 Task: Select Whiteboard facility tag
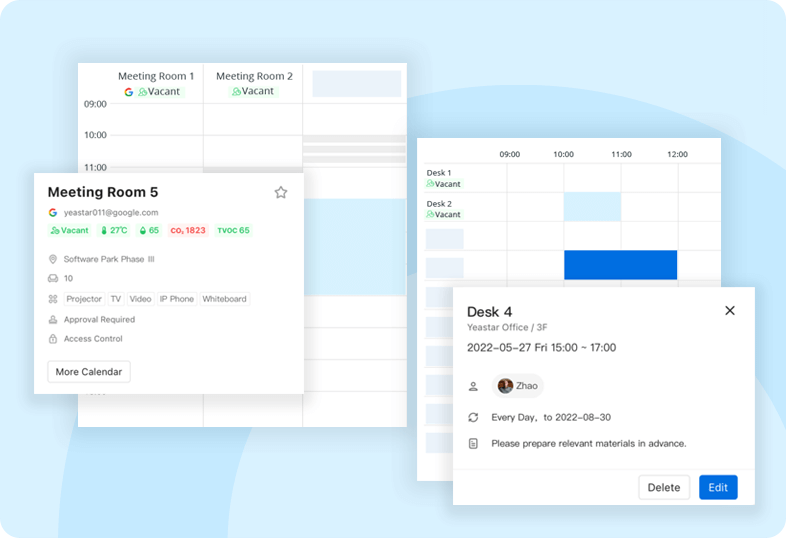point(225,299)
